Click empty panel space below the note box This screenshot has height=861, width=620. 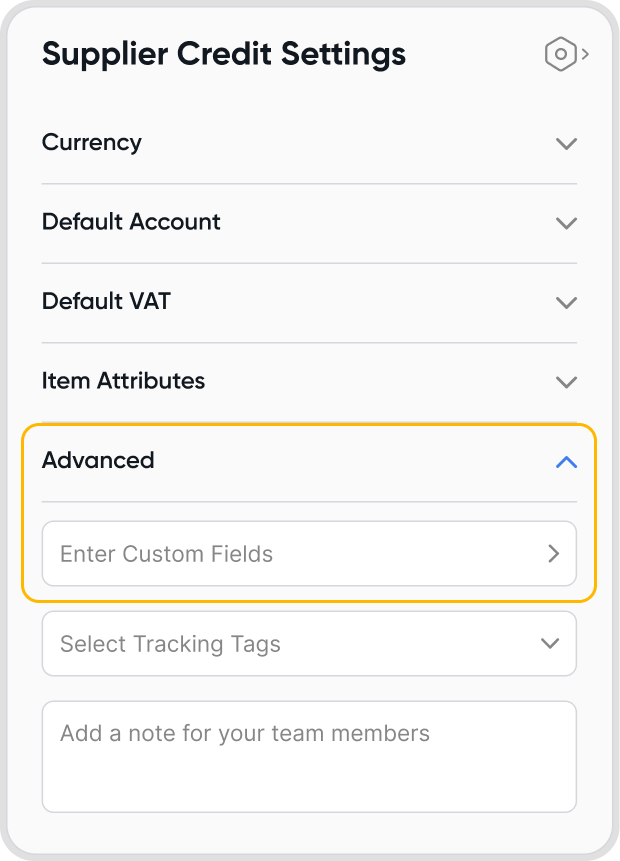pyautogui.click(x=310, y=830)
